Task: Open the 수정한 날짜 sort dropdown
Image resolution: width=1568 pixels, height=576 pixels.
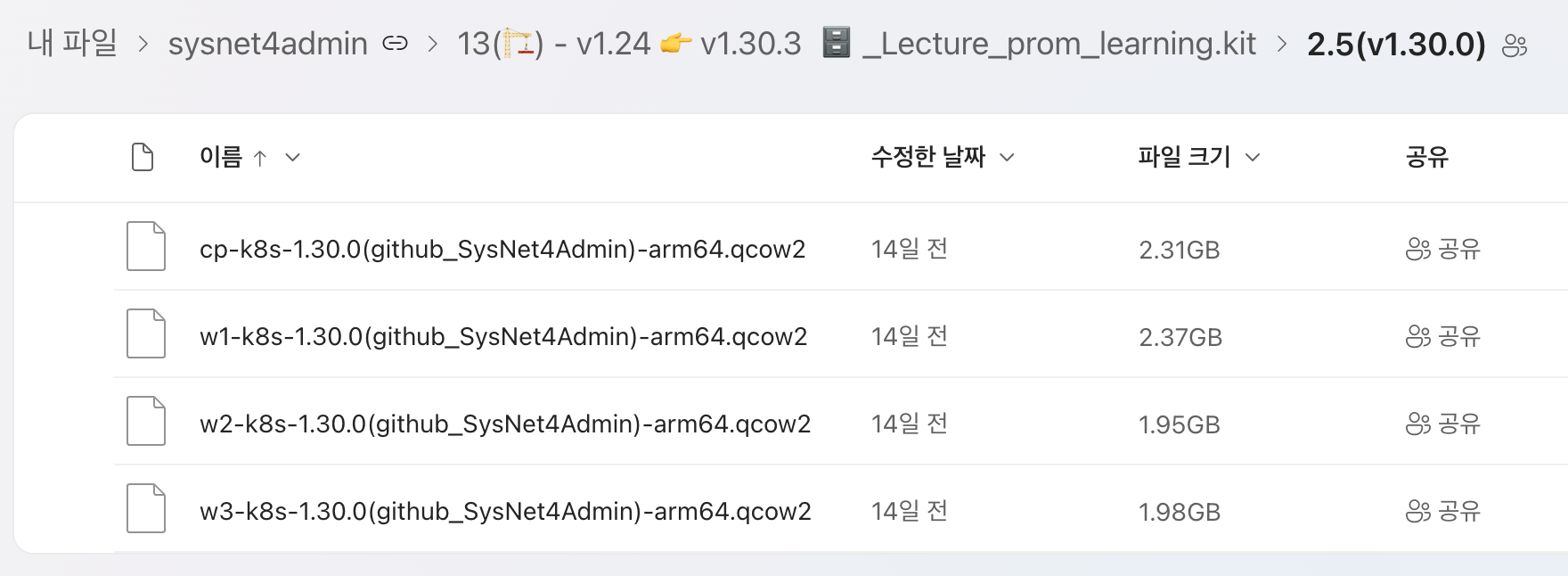Action: 1007,158
